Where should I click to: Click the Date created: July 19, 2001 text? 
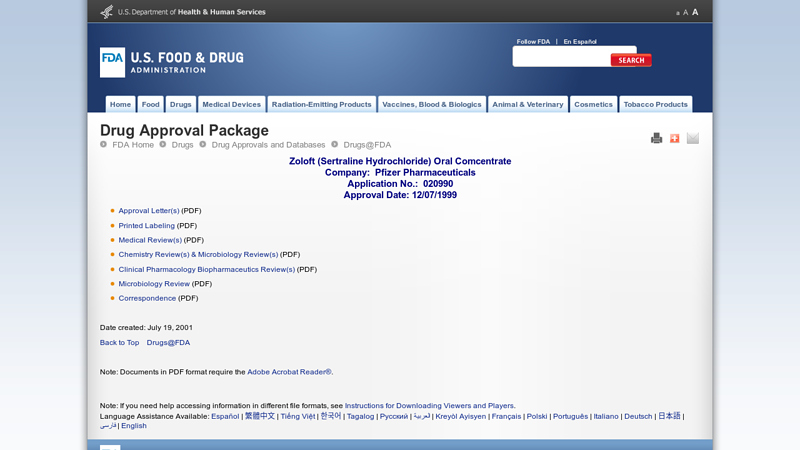tap(146, 328)
